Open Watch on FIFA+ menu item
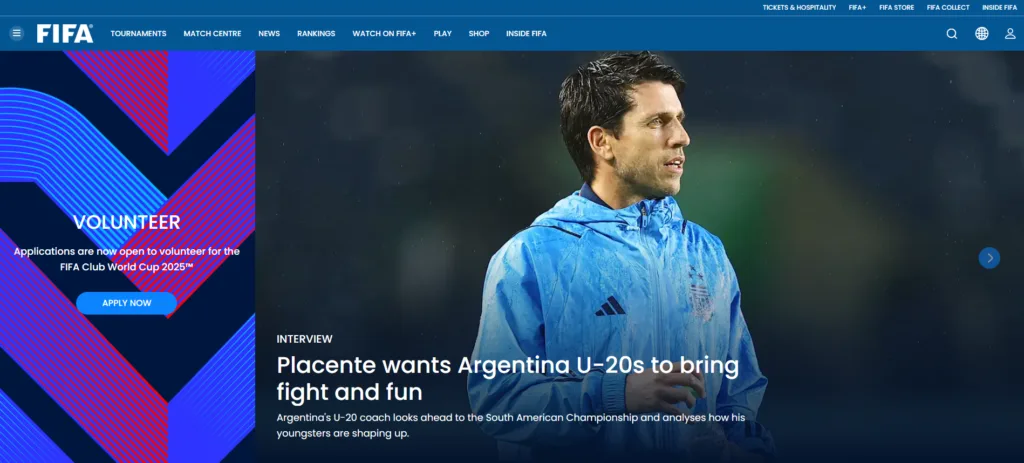Image resolution: width=1024 pixels, height=463 pixels. click(x=384, y=33)
